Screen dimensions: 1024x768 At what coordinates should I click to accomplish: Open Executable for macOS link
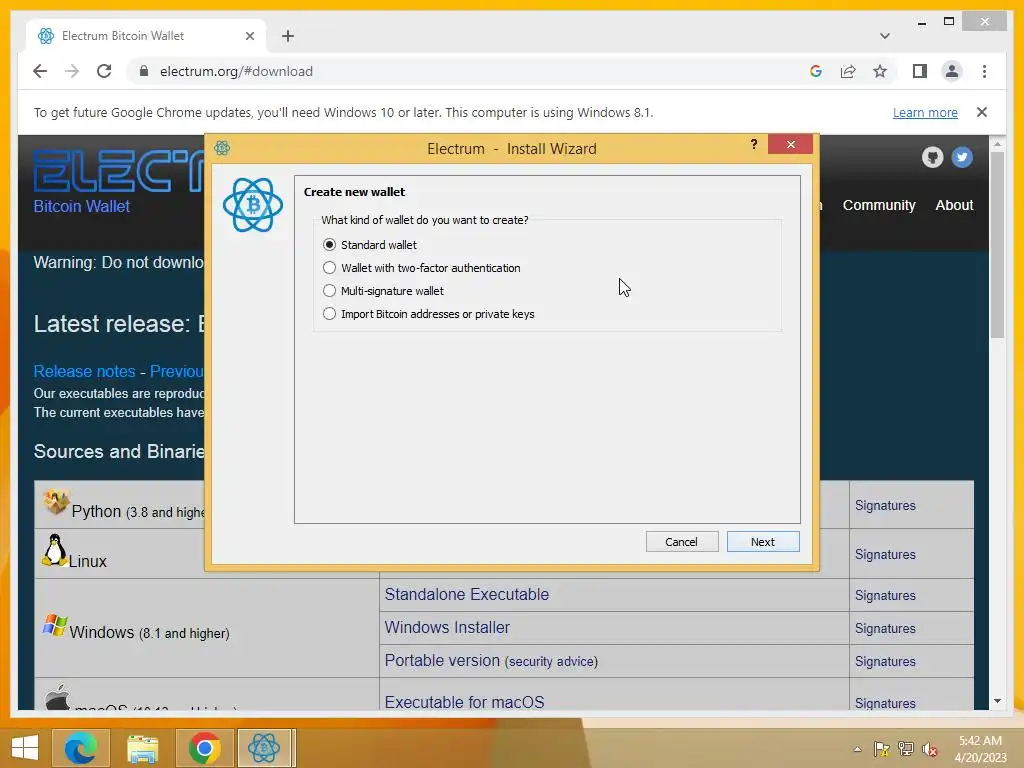click(464, 701)
